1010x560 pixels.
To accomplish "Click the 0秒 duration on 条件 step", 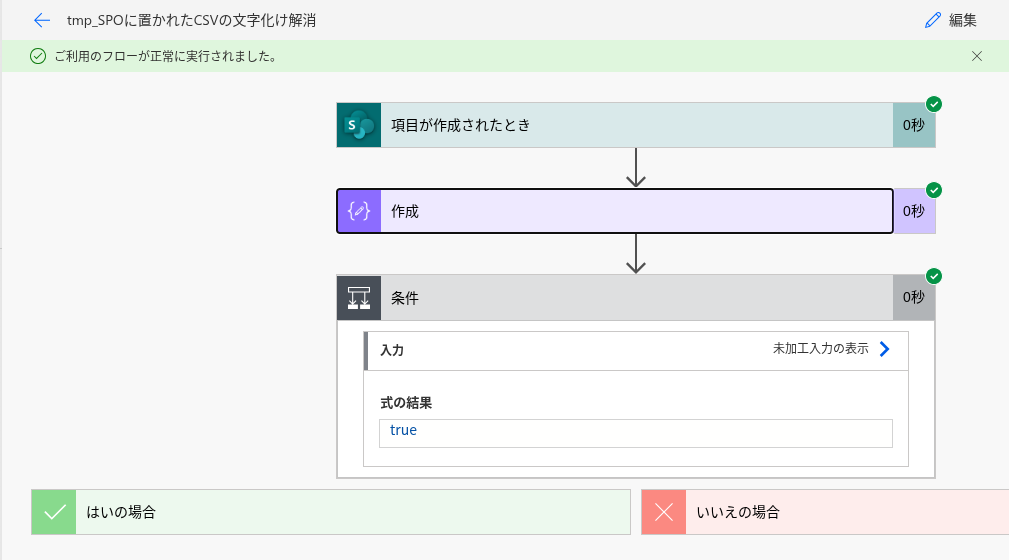I will [x=914, y=297].
